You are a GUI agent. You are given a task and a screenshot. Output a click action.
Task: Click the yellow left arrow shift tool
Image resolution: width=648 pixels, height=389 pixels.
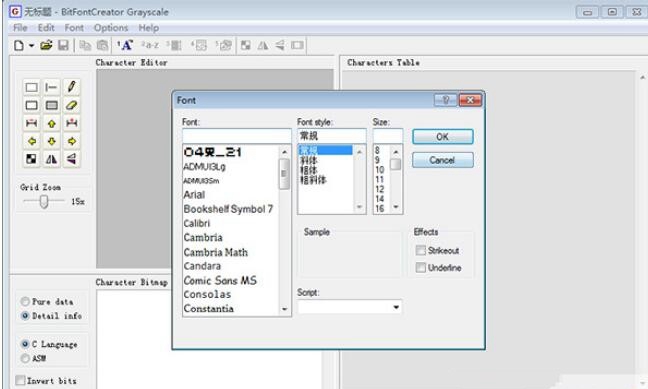click(x=31, y=141)
